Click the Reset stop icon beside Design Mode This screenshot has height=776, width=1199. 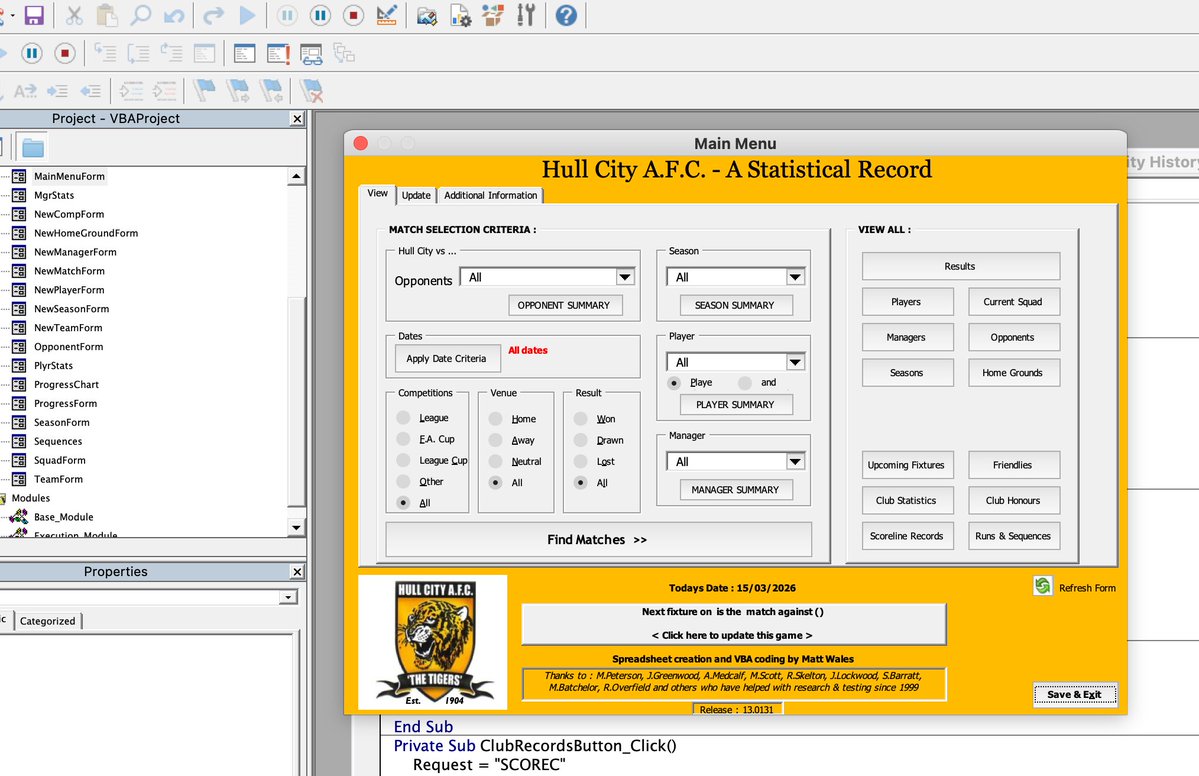(x=353, y=15)
